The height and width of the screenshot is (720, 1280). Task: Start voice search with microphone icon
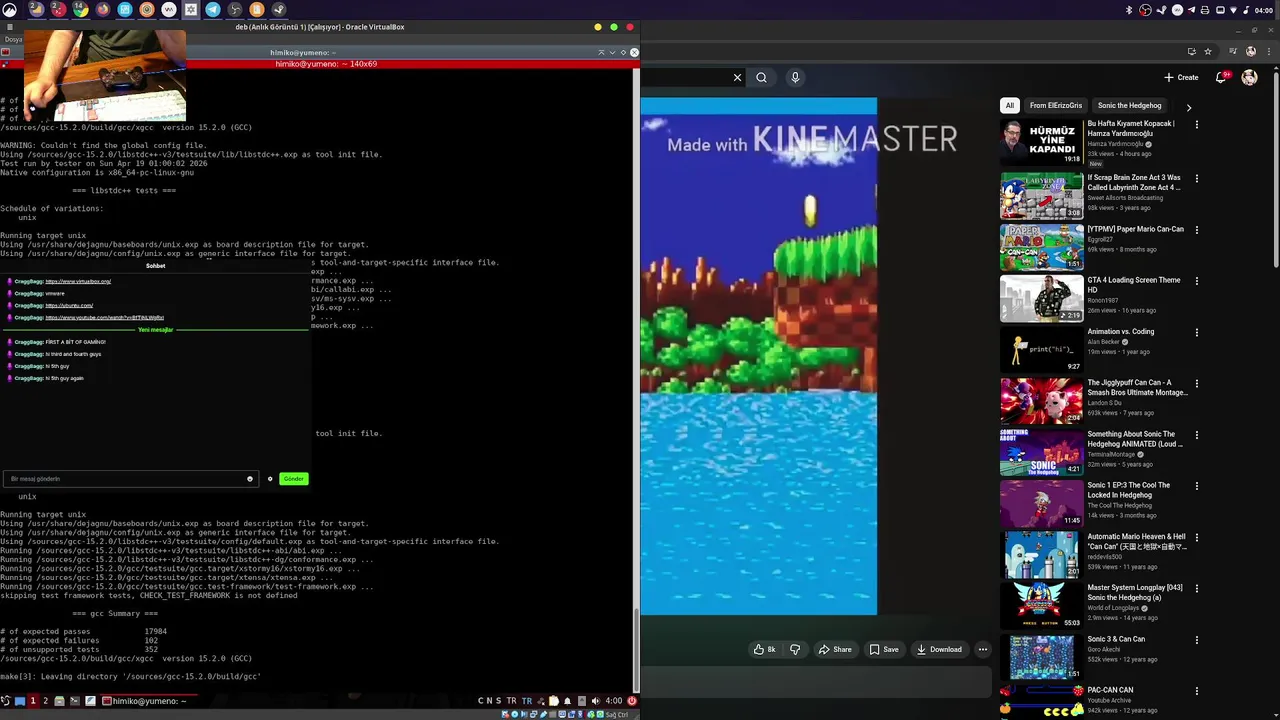pos(795,77)
